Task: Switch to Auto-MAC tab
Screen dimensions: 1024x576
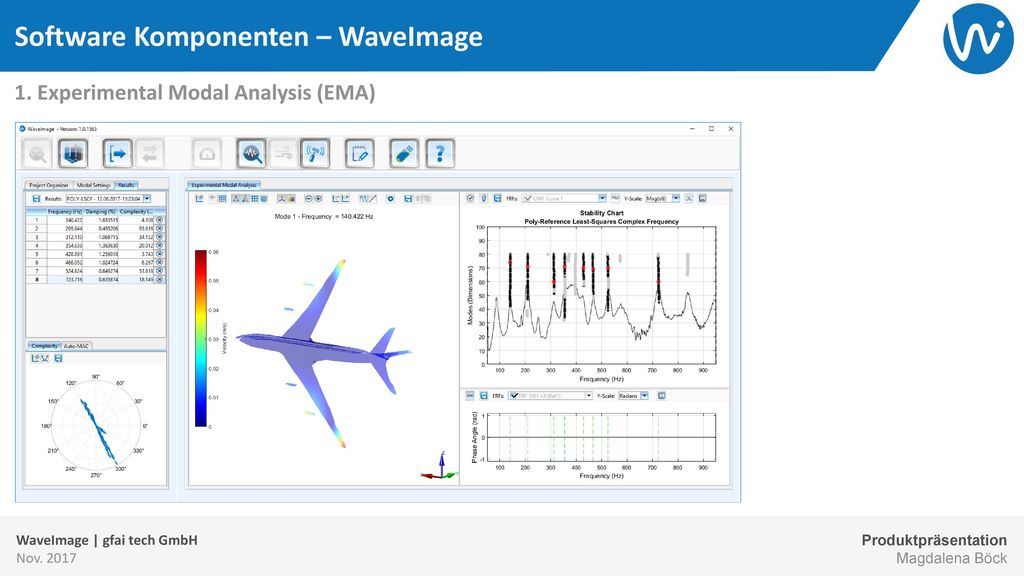Action: pos(76,346)
